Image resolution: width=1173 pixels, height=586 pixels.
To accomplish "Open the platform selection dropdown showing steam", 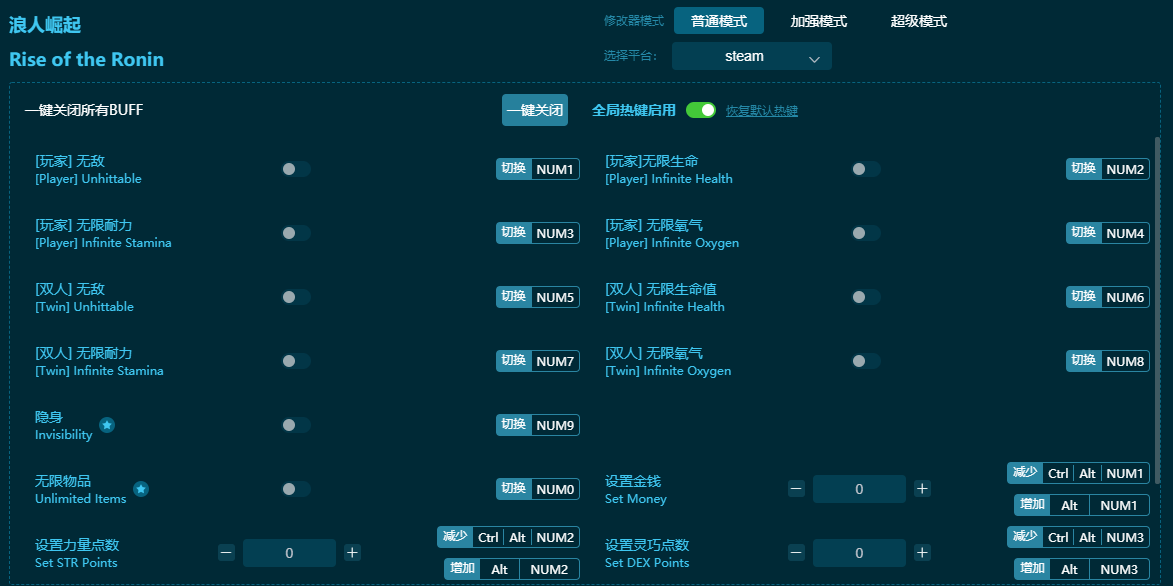I will pos(751,56).
